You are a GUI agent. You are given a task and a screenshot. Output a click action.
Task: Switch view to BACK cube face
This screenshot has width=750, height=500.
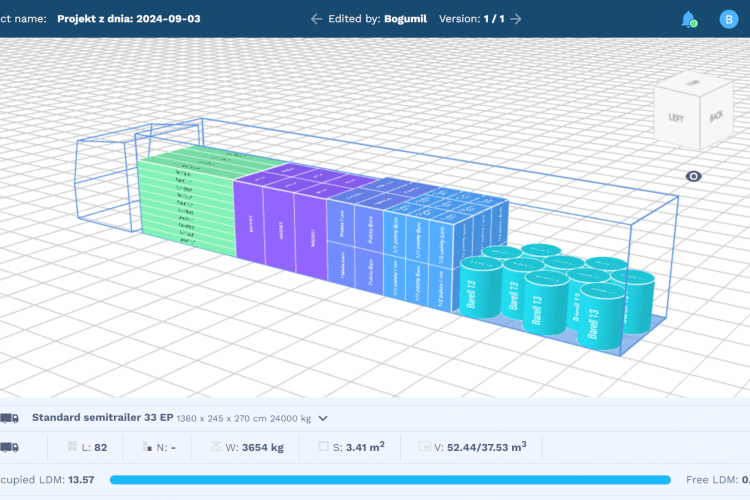(715, 116)
